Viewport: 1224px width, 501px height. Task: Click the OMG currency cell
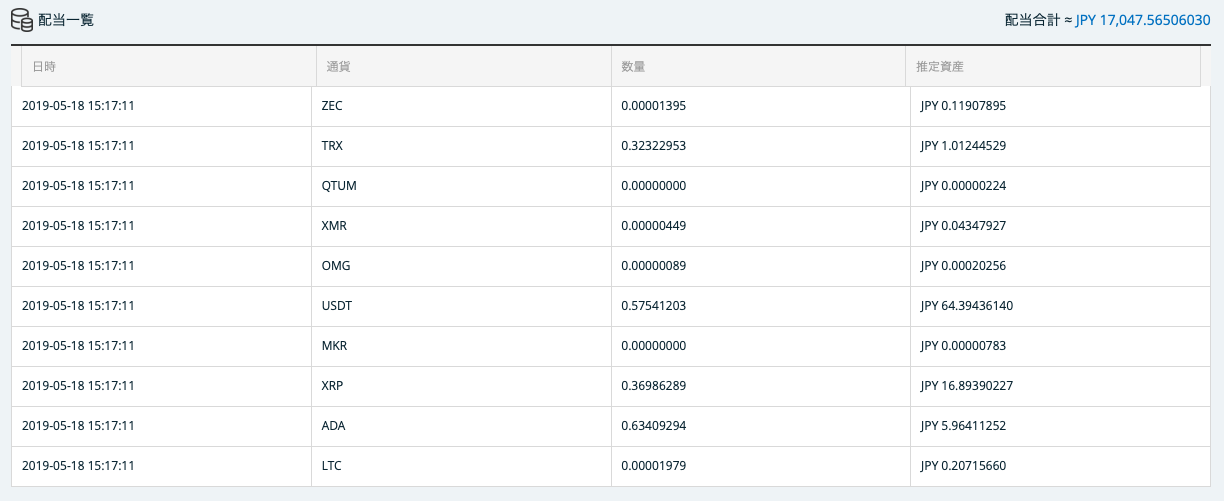click(x=336, y=266)
